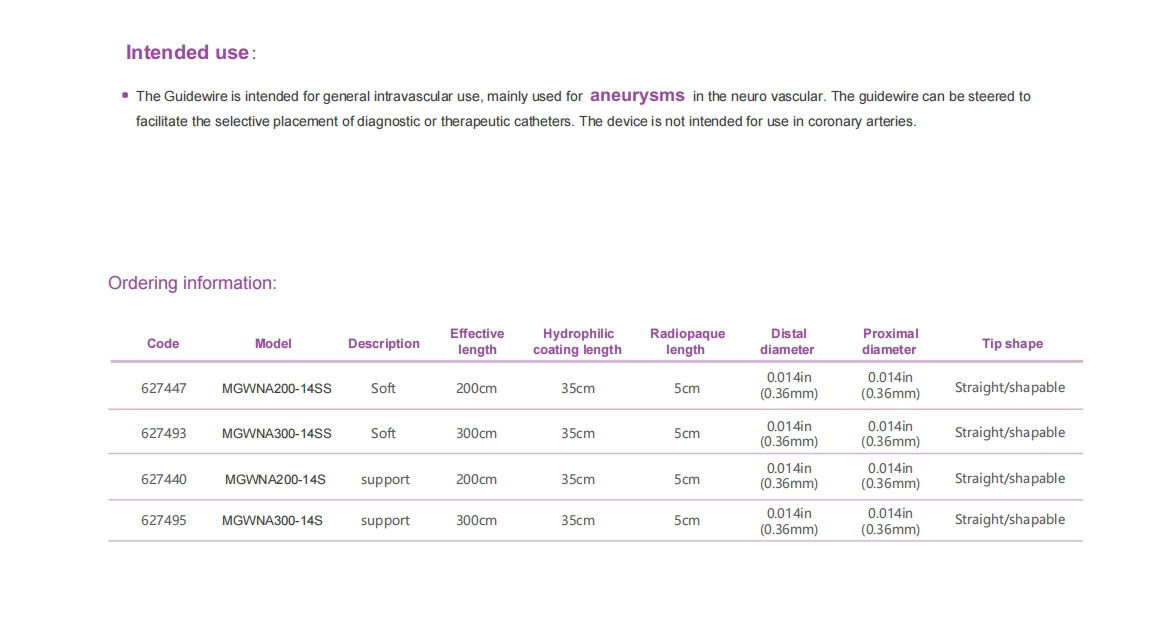The height and width of the screenshot is (622, 1163).
Task: Click '300cm' effective length in row 627495
Action: 476,520
